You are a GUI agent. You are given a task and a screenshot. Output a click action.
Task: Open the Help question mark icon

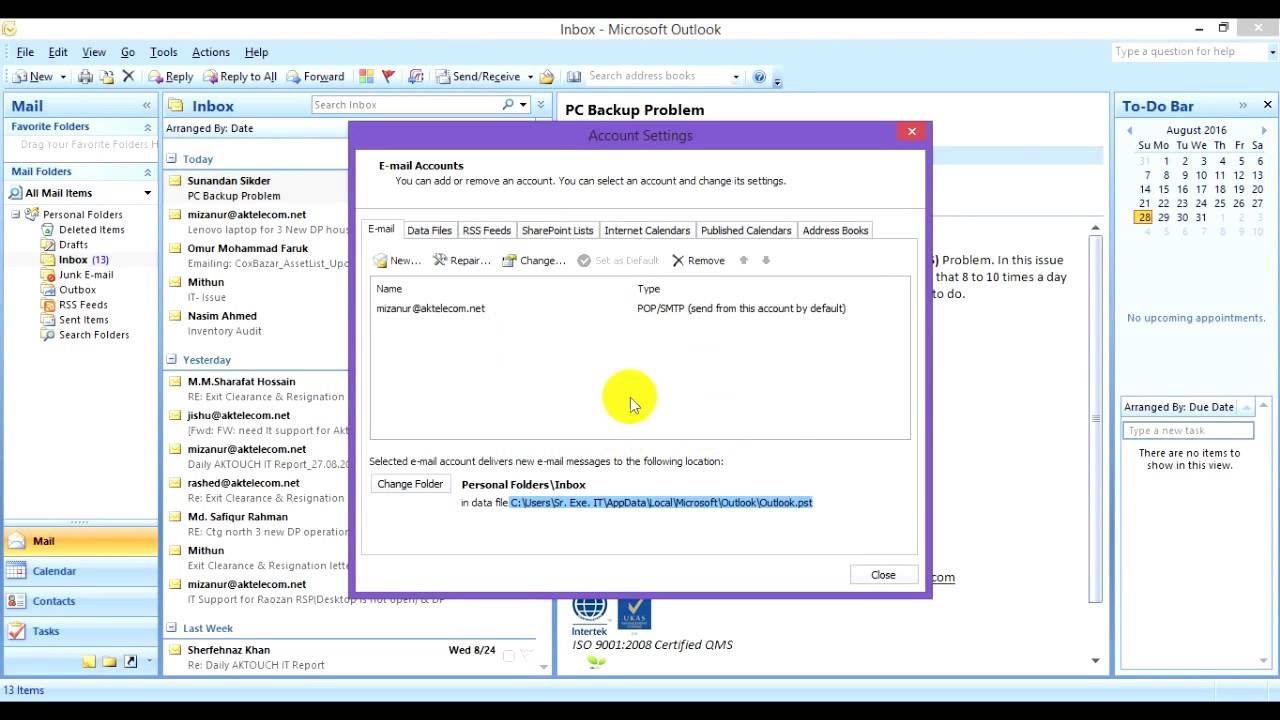(x=759, y=77)
